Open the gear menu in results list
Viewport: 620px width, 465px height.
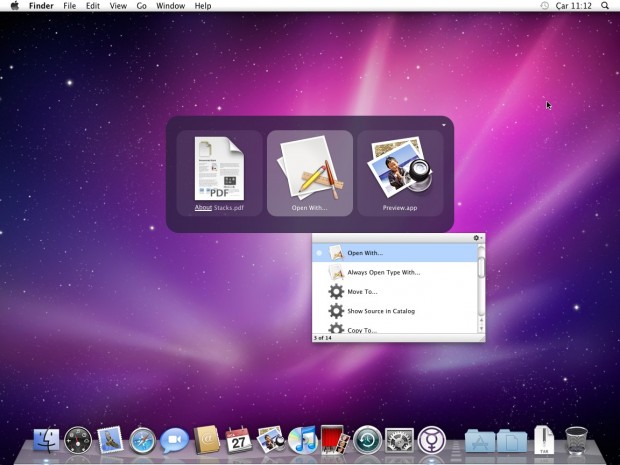[478, 238]
